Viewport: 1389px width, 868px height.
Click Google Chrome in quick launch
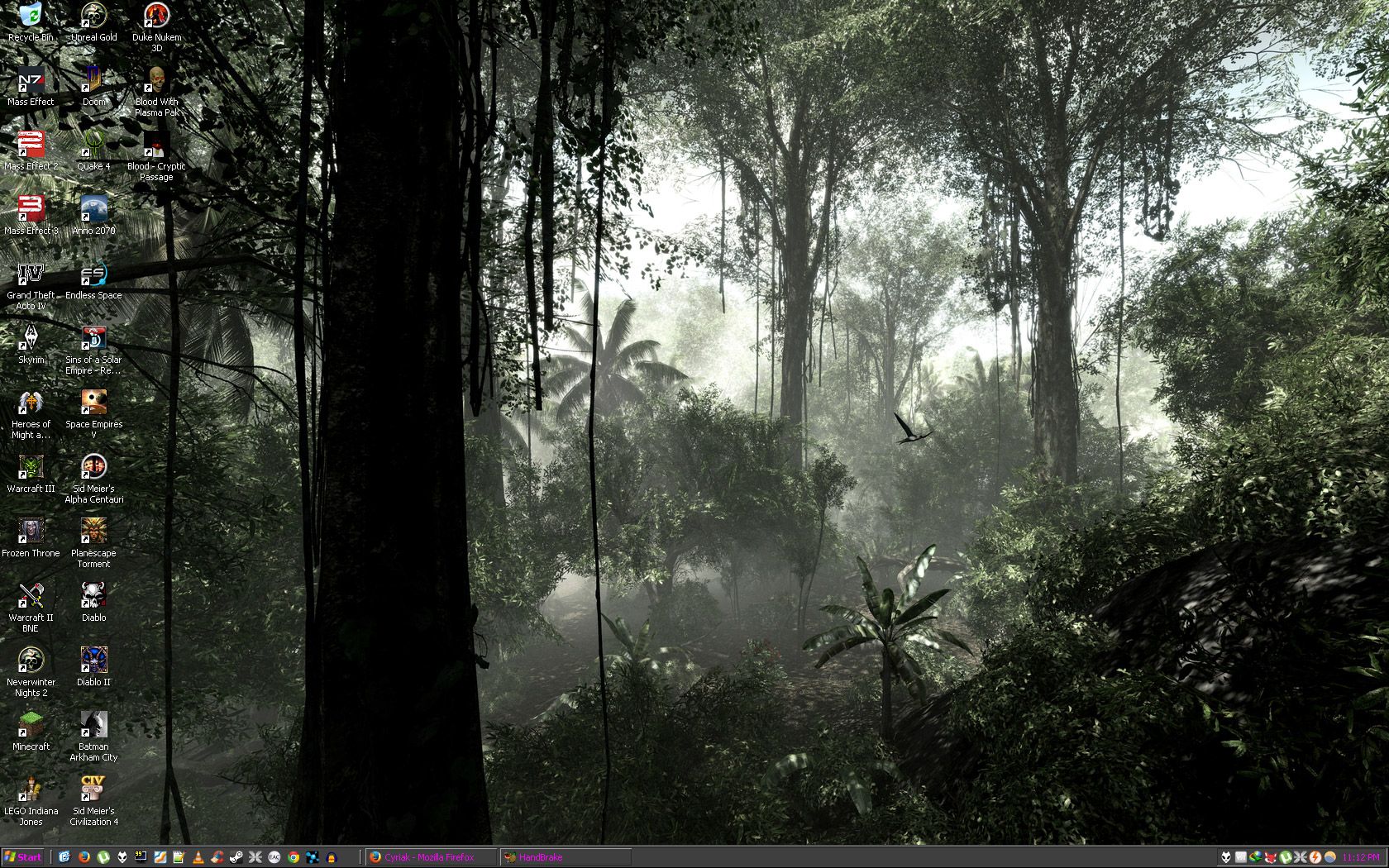(x=293, y=857)
